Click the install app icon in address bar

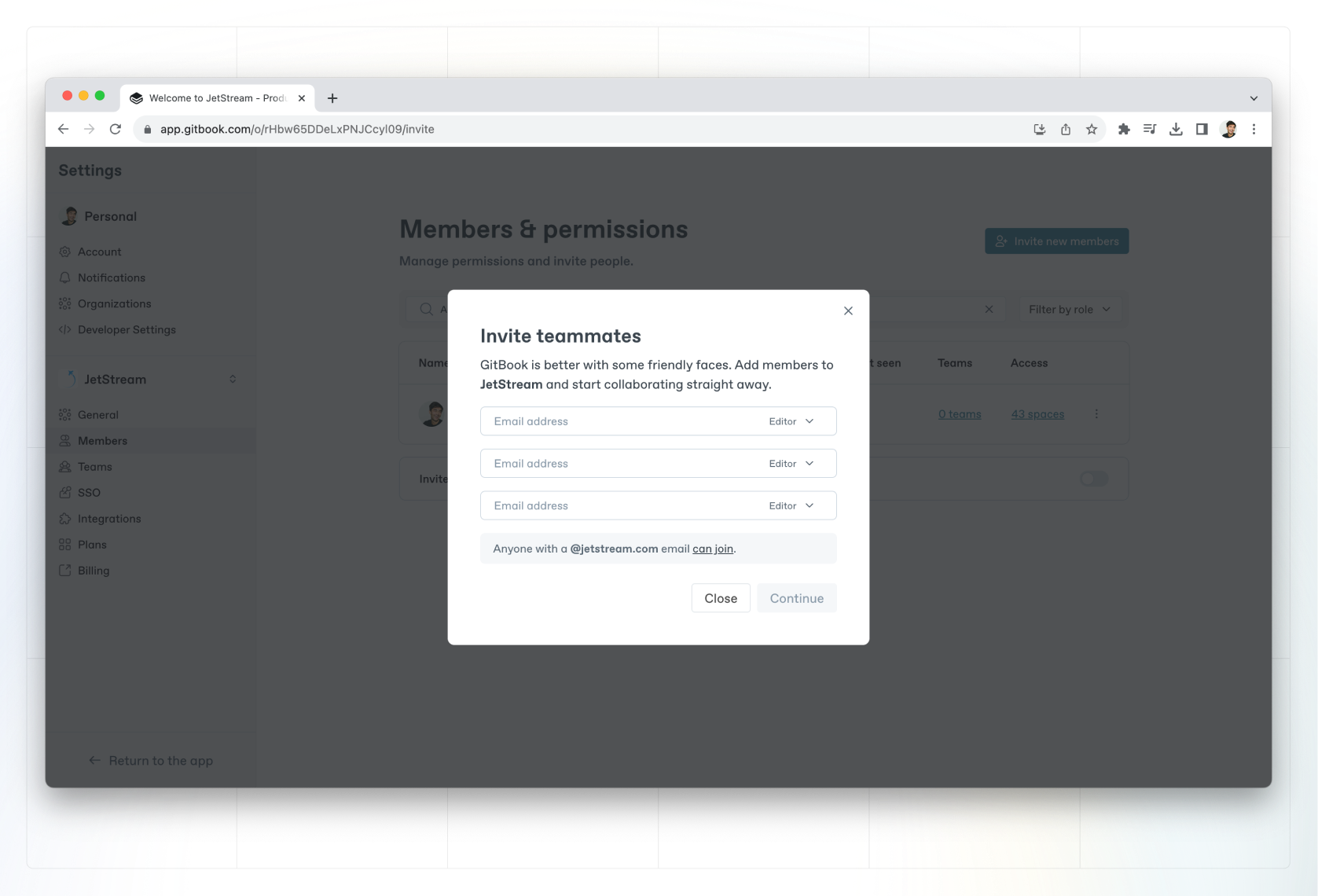[1040, 129]
